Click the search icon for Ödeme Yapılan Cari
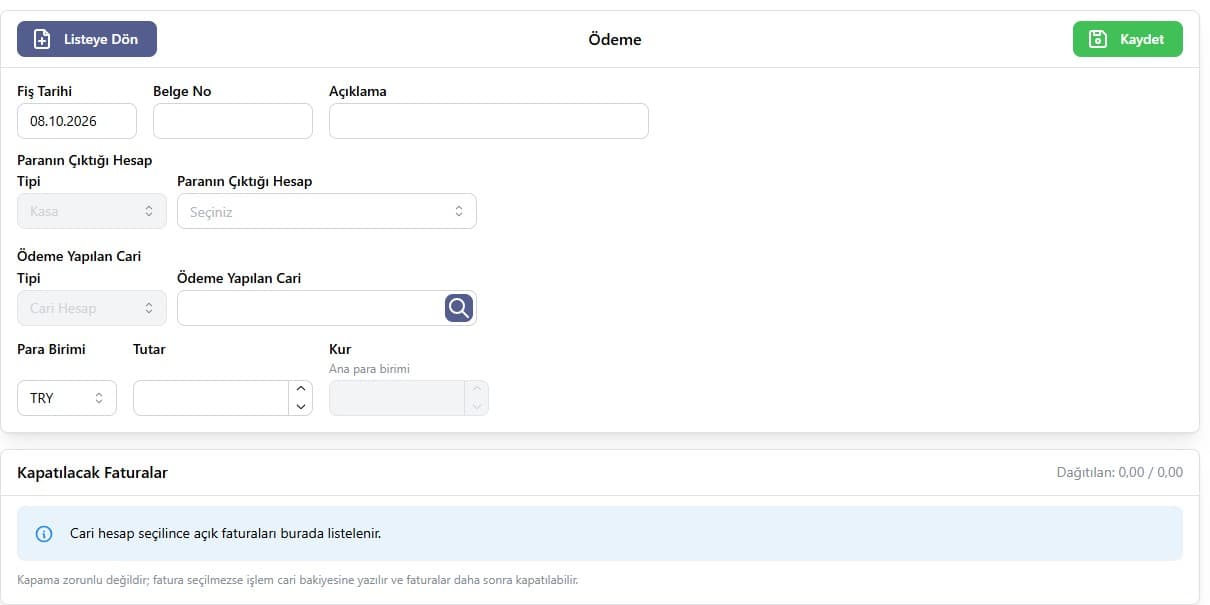The height and width of the screenshot is (605, 1210). (459, 308)
